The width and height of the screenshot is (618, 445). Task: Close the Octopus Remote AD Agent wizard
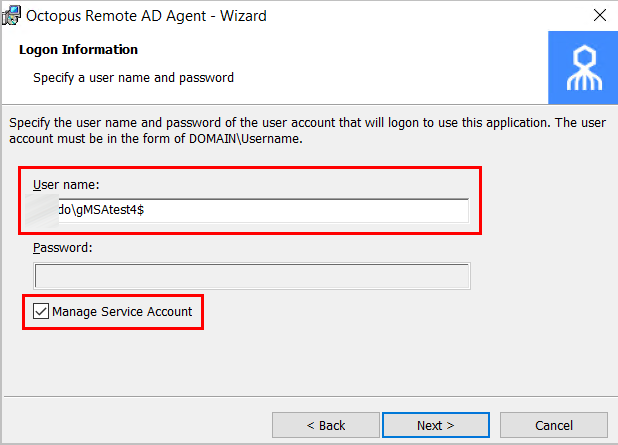(599, 15)
